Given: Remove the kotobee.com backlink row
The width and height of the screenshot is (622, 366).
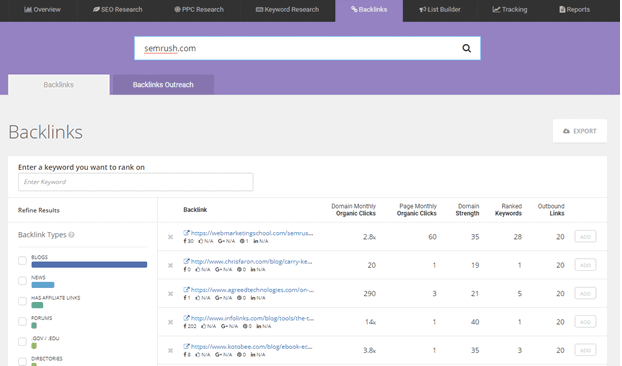Looking at the screenshot, I should pos(171,351).
